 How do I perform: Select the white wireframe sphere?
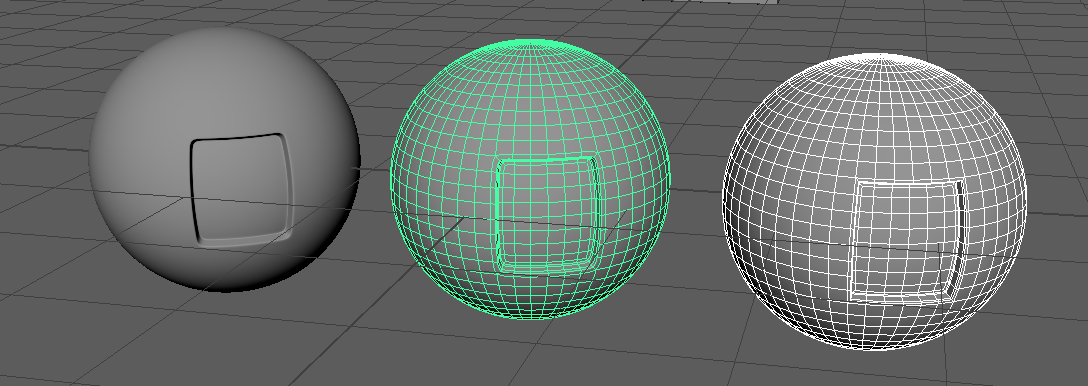point(874,200)
